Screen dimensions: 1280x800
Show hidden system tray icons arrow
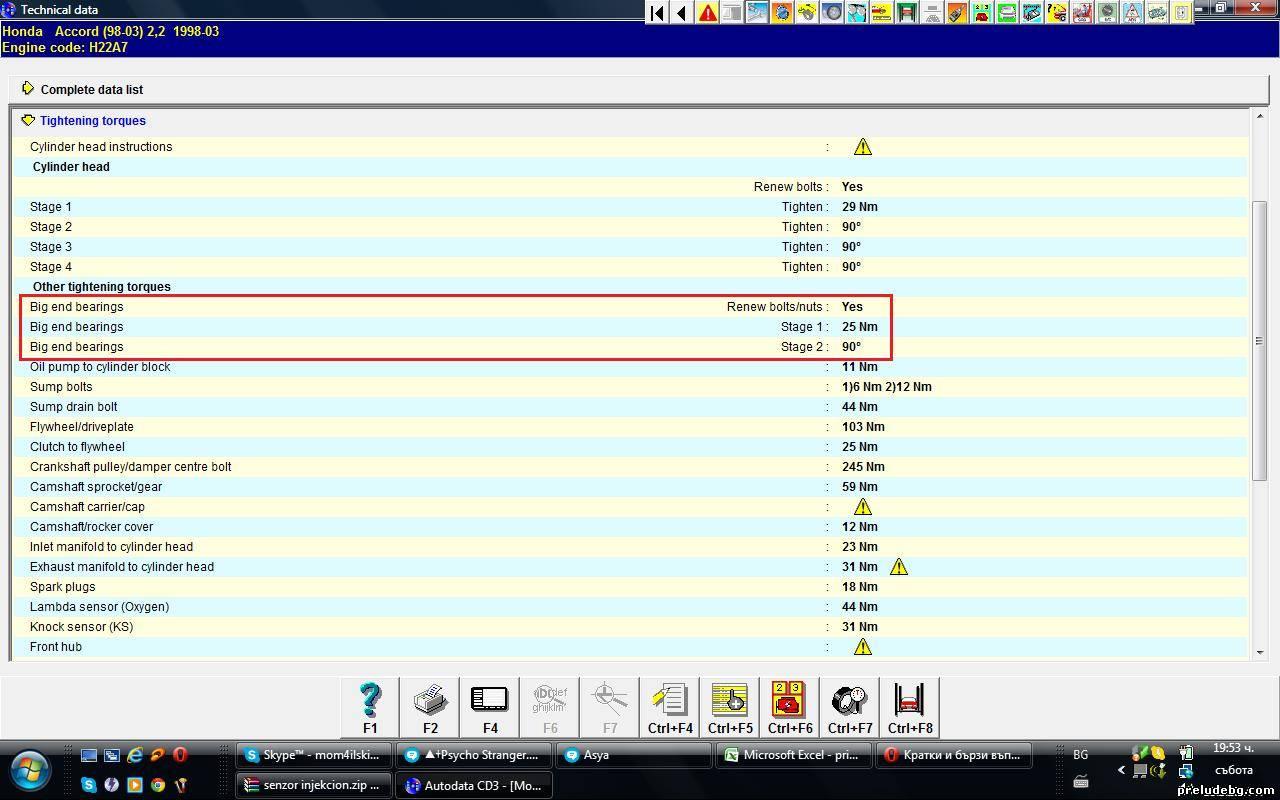click(1120, 770)
